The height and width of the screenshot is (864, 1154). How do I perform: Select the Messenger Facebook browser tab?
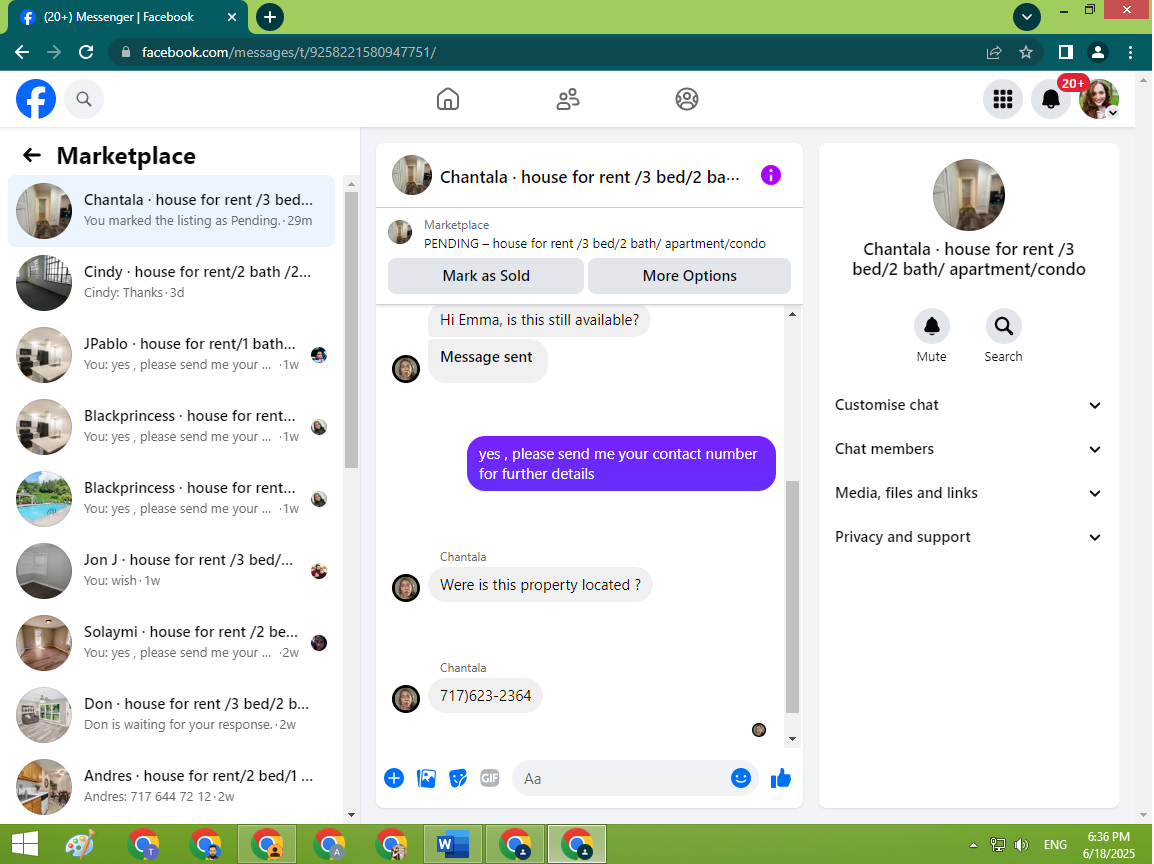(x=127, y=18)
